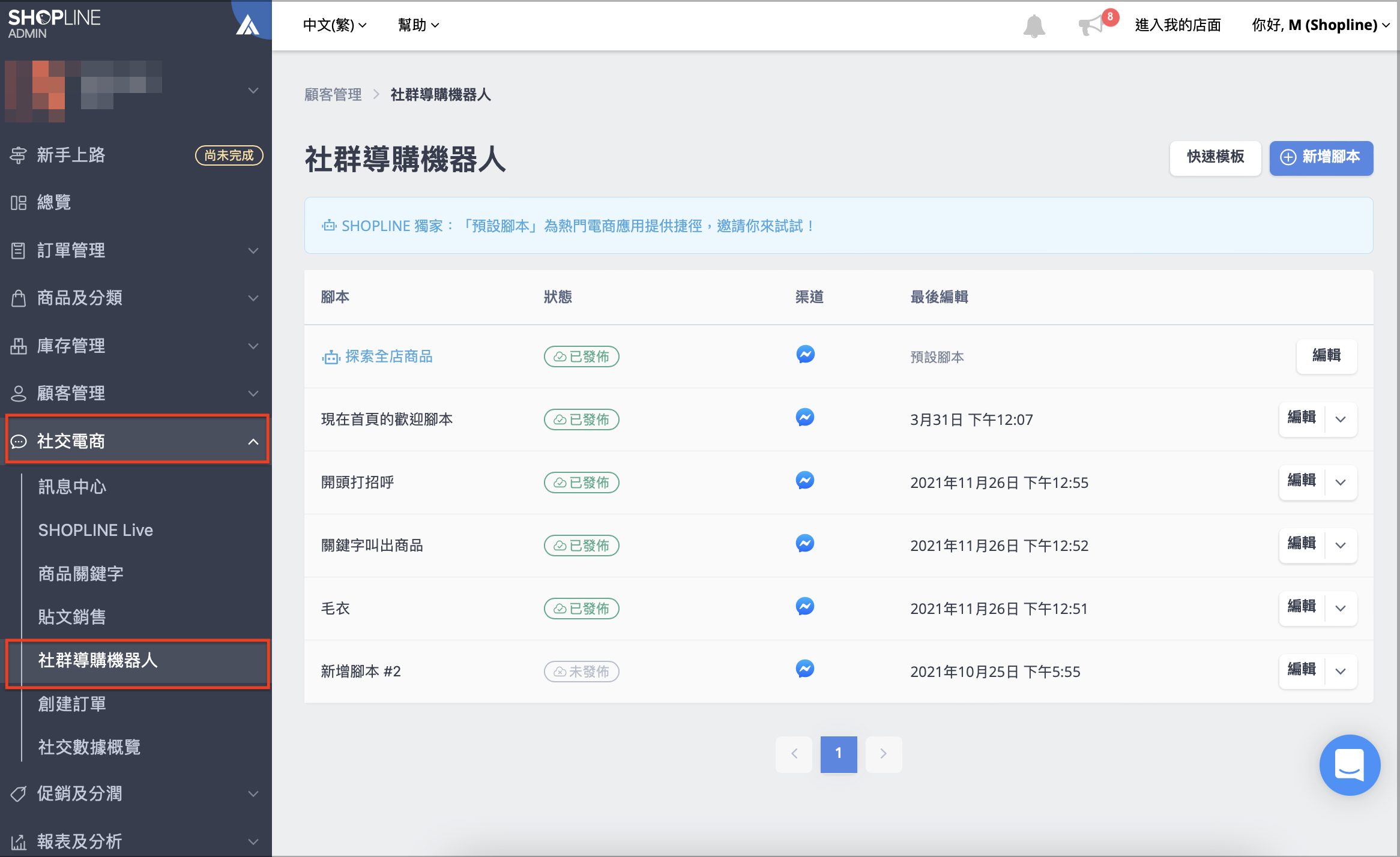The height and width of the screenshot is (857, 1400).
Task: Open the 中文(繁) language dropdown
Action: 334,25
